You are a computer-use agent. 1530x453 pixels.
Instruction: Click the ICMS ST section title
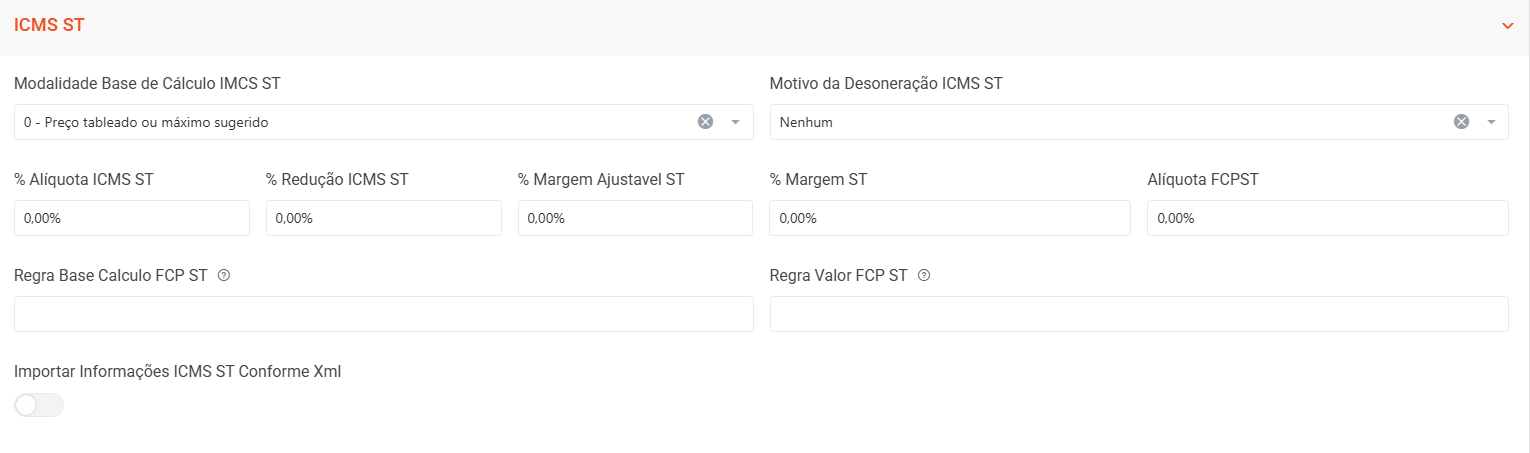(x=49, y=26)
